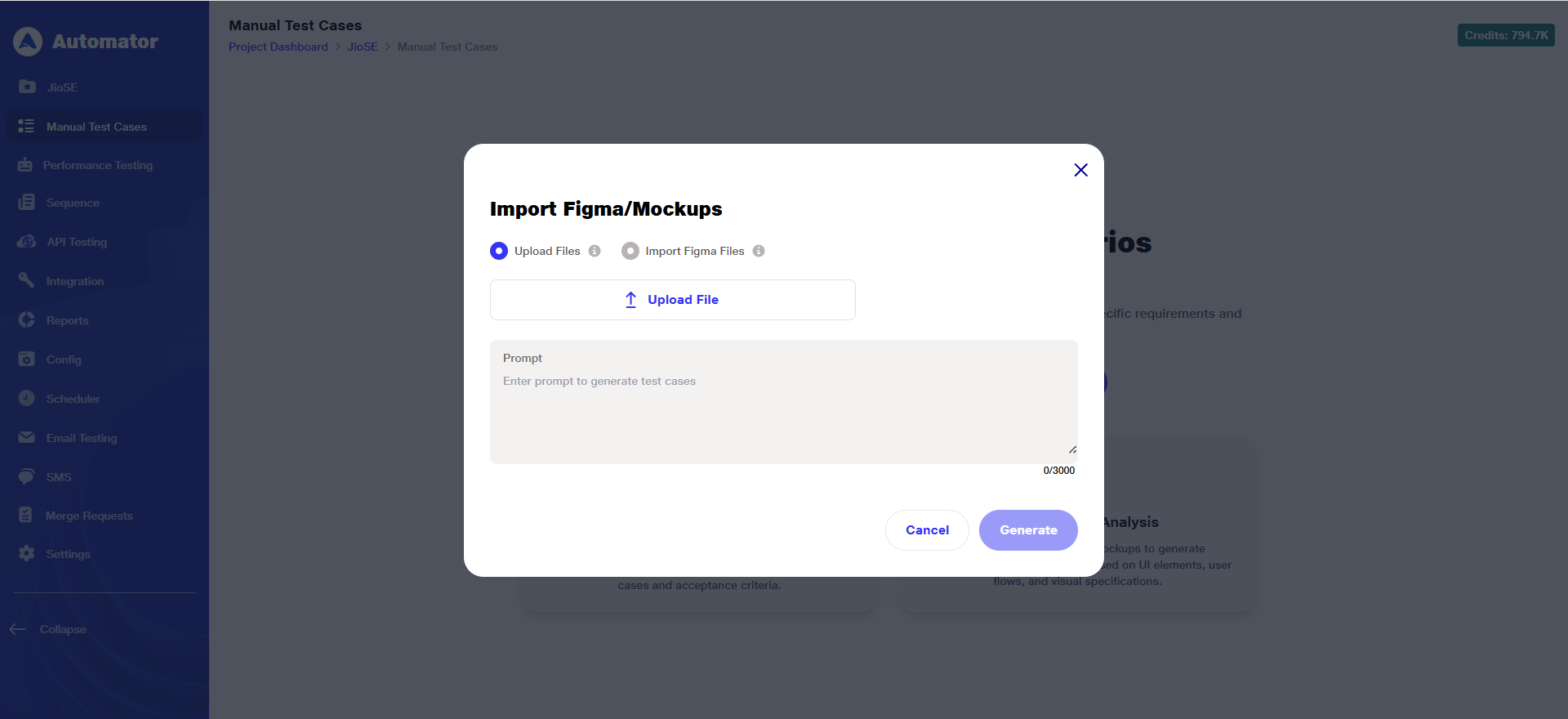Screen dimensions: 1568x719
Task: Open Performance Testing from the sidebar
Action: point(97,165)
